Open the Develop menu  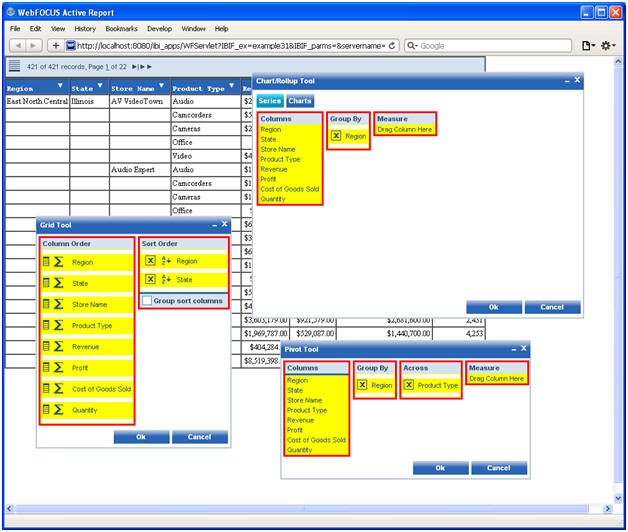click(159, 28)
